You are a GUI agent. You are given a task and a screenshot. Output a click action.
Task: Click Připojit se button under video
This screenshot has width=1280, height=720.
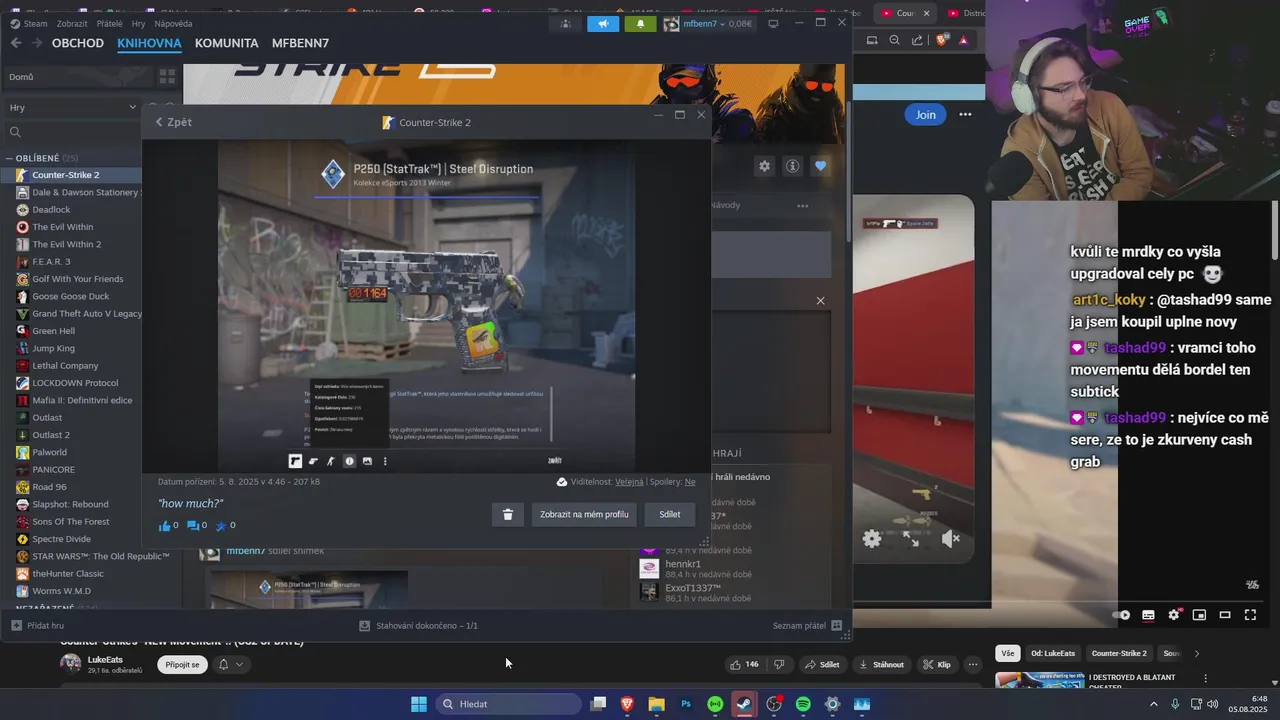click(182, 664)
